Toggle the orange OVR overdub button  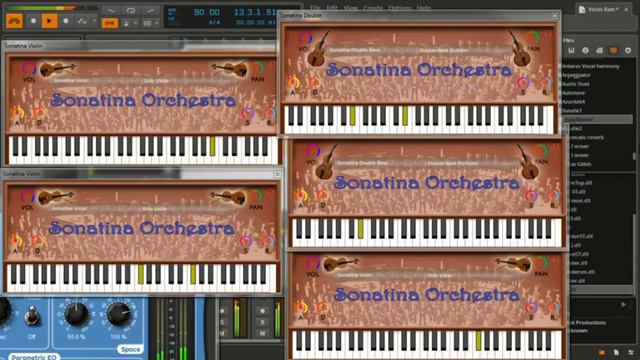click(109, 23)
